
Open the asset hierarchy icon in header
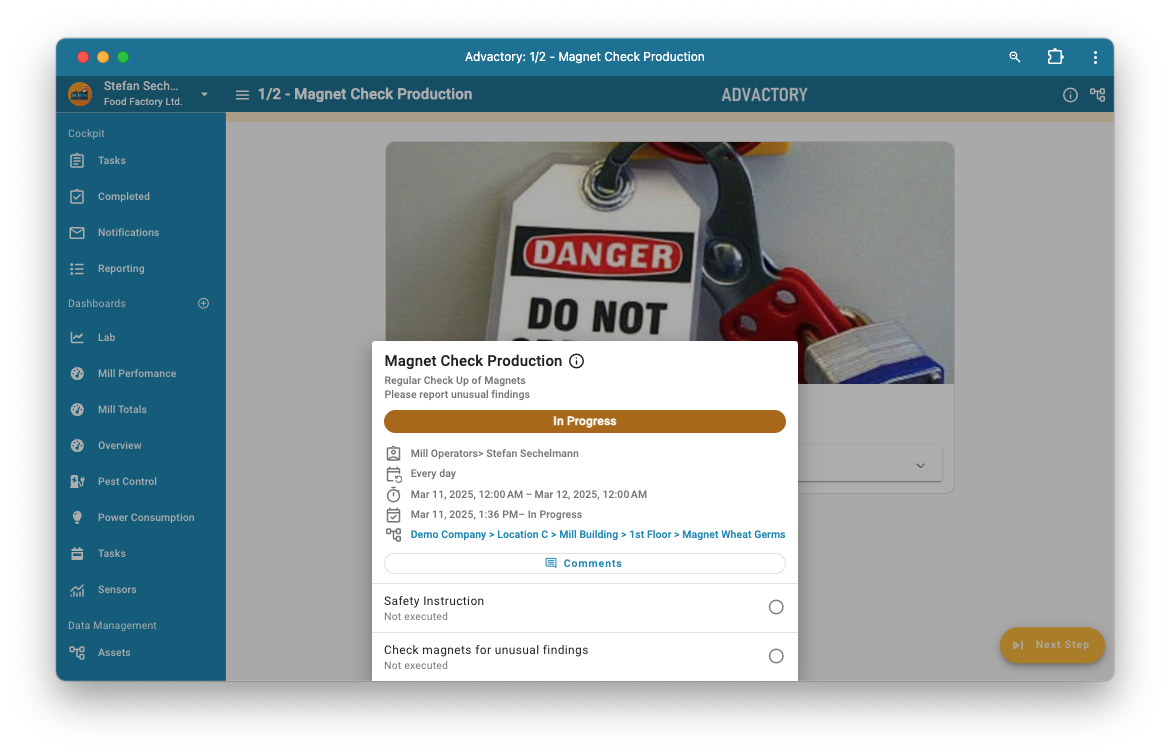[x=1097, y=95]
